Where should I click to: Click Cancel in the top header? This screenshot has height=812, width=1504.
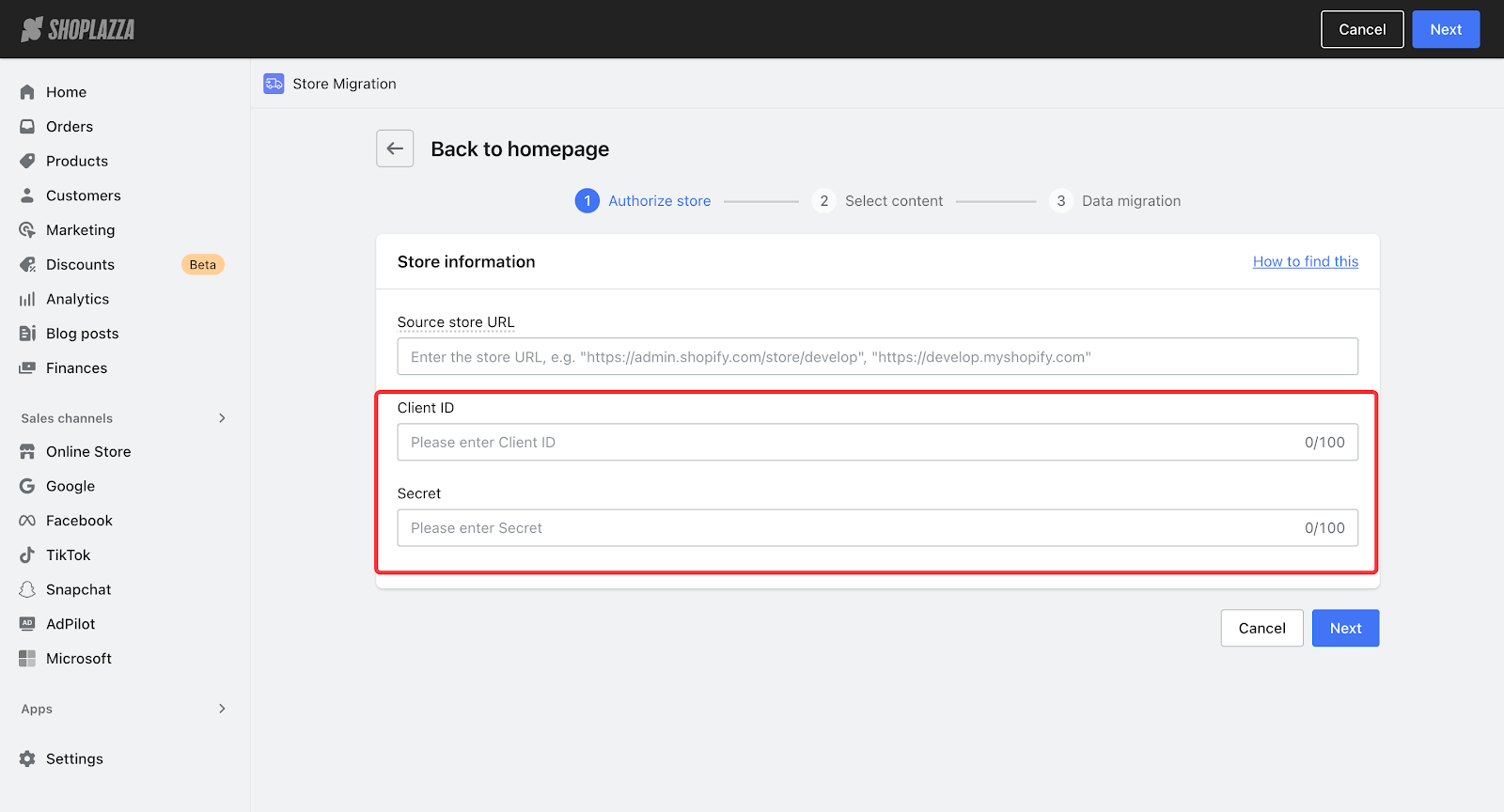[x=1361, y=29]
